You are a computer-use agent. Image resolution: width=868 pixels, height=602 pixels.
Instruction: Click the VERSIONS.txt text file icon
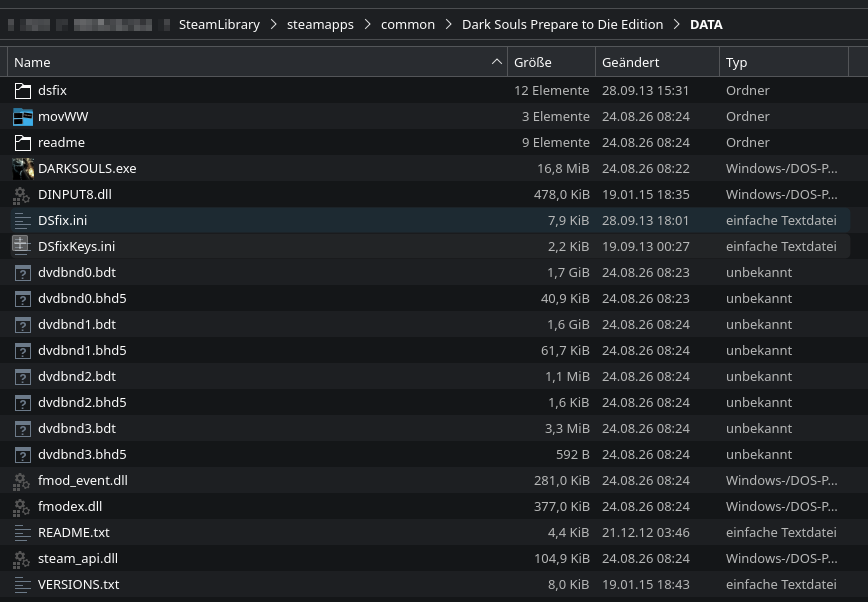point(23,585)
